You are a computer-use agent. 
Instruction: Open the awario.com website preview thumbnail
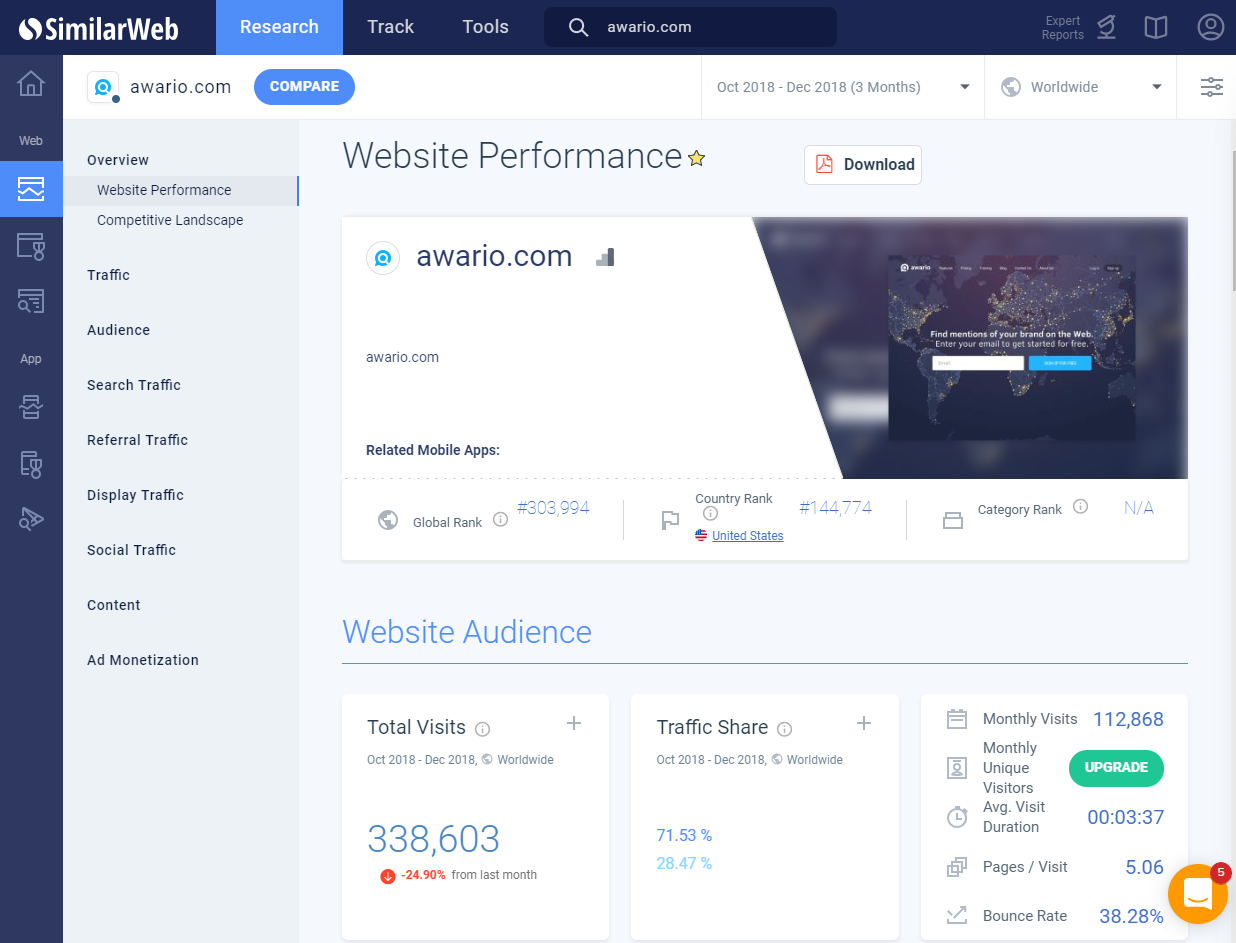[x=1011, y=348]
